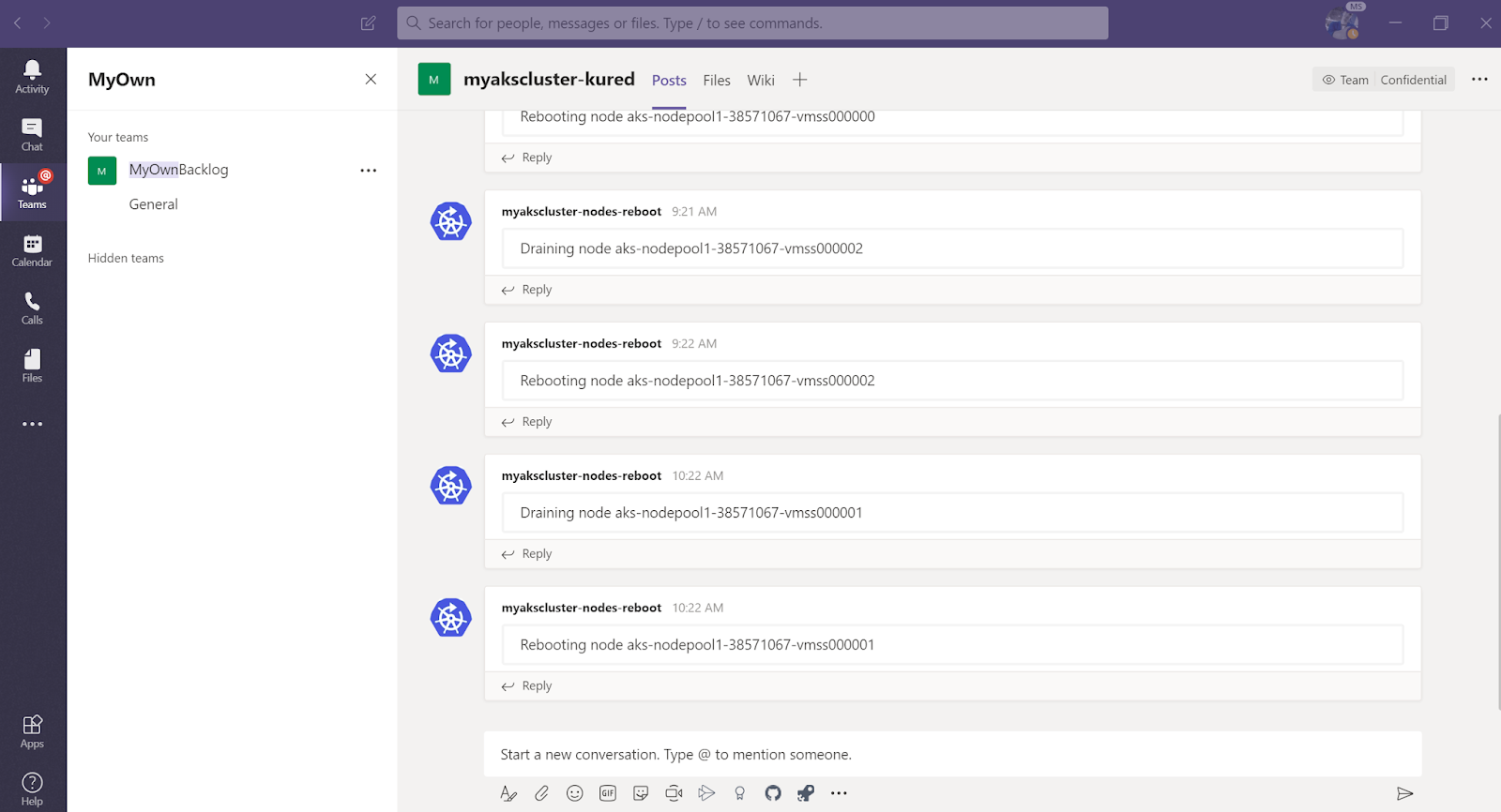
Task: Open the Apps store
Action: [x=32, y=731]
